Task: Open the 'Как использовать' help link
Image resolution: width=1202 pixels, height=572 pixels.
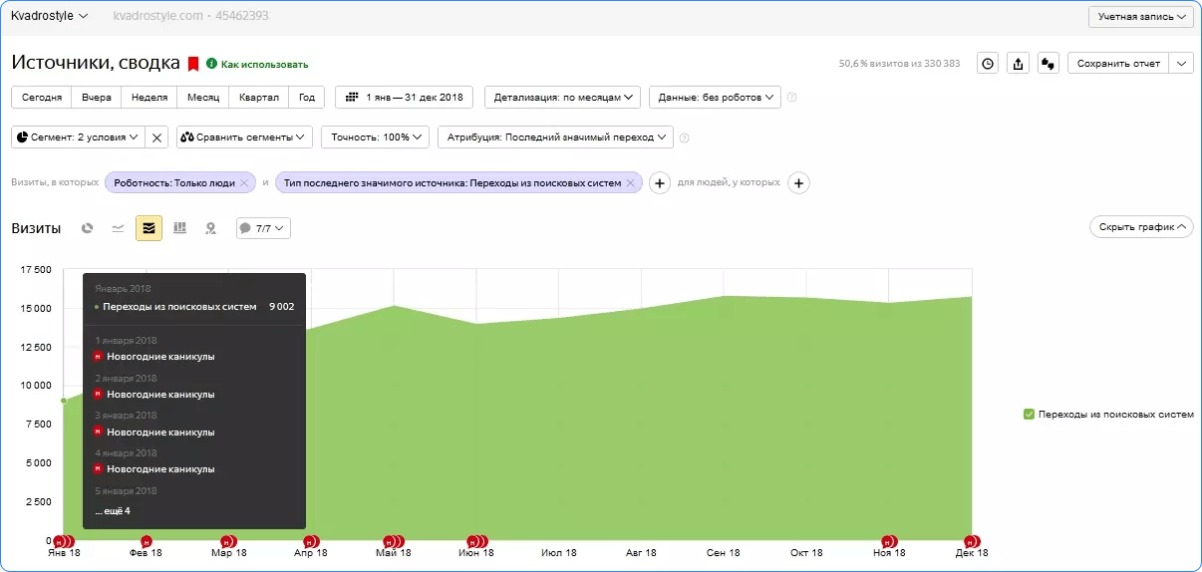Action: click(264, 64)
